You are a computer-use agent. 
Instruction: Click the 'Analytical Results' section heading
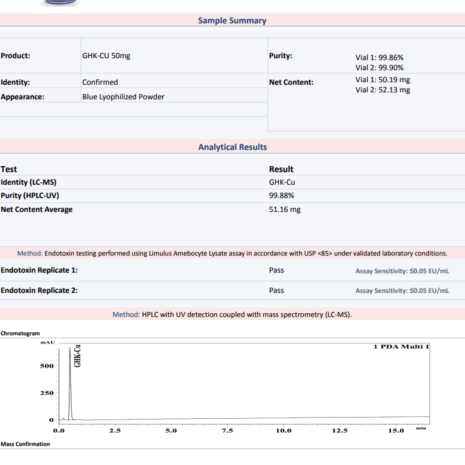[x=233, y=147]
